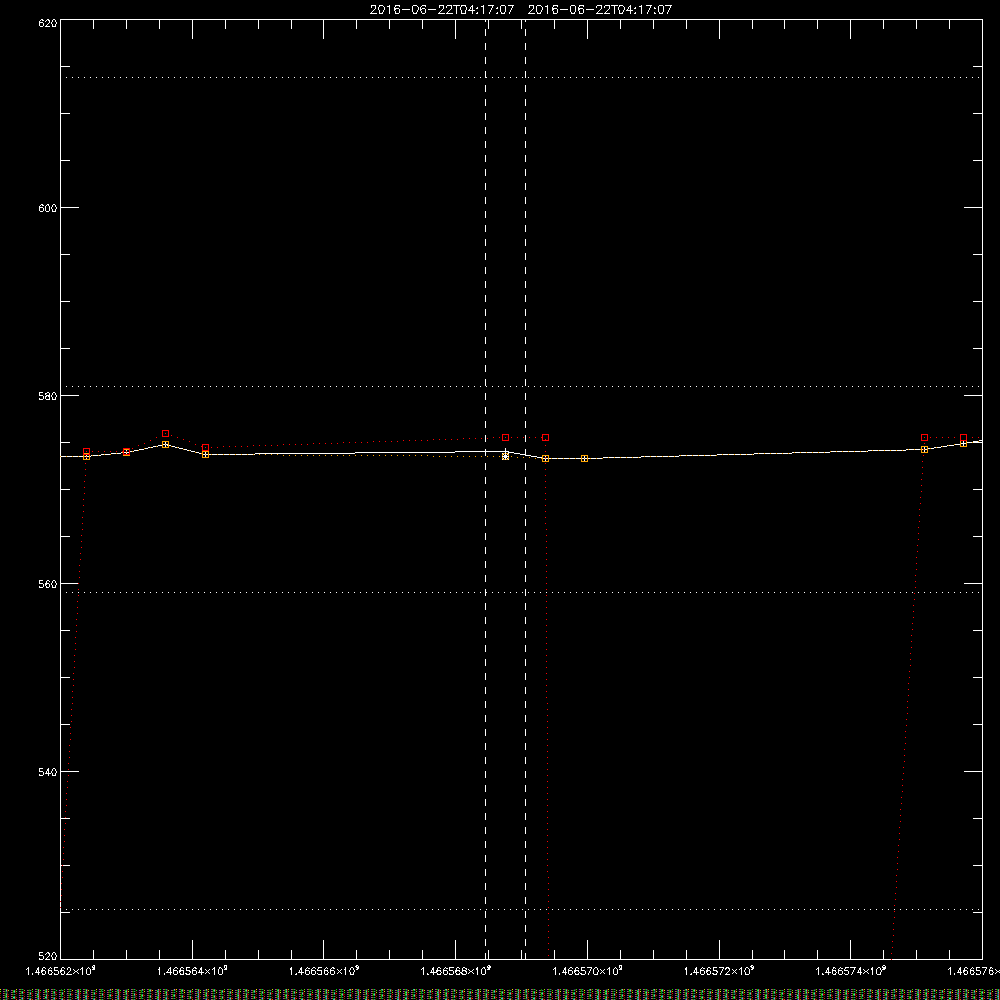Pick the rightmost orange square marker
This screenshot has height=1000, width=1000.
click(964, 443)
